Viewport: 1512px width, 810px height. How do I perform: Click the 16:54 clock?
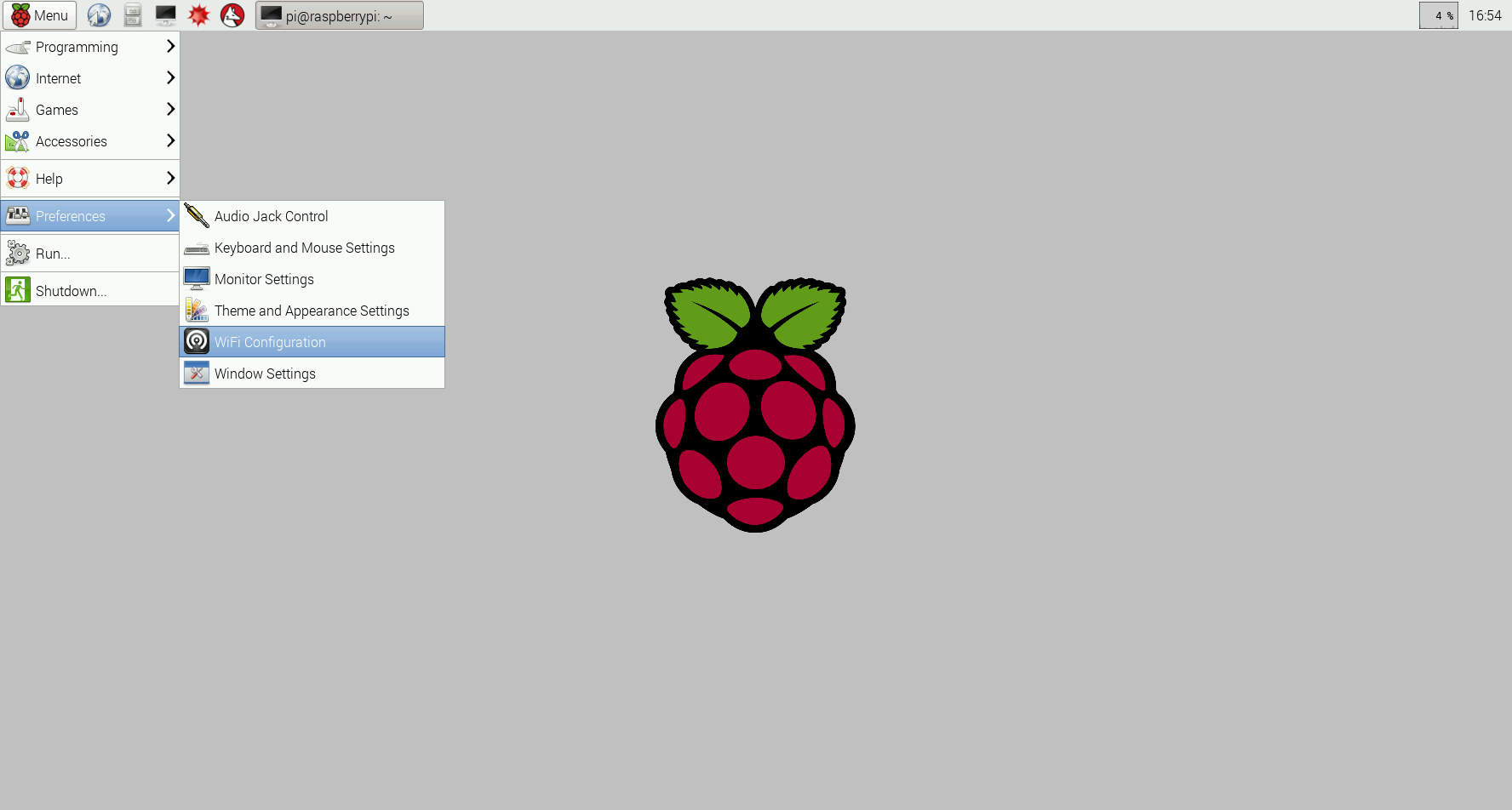(x=1485, y=15)
